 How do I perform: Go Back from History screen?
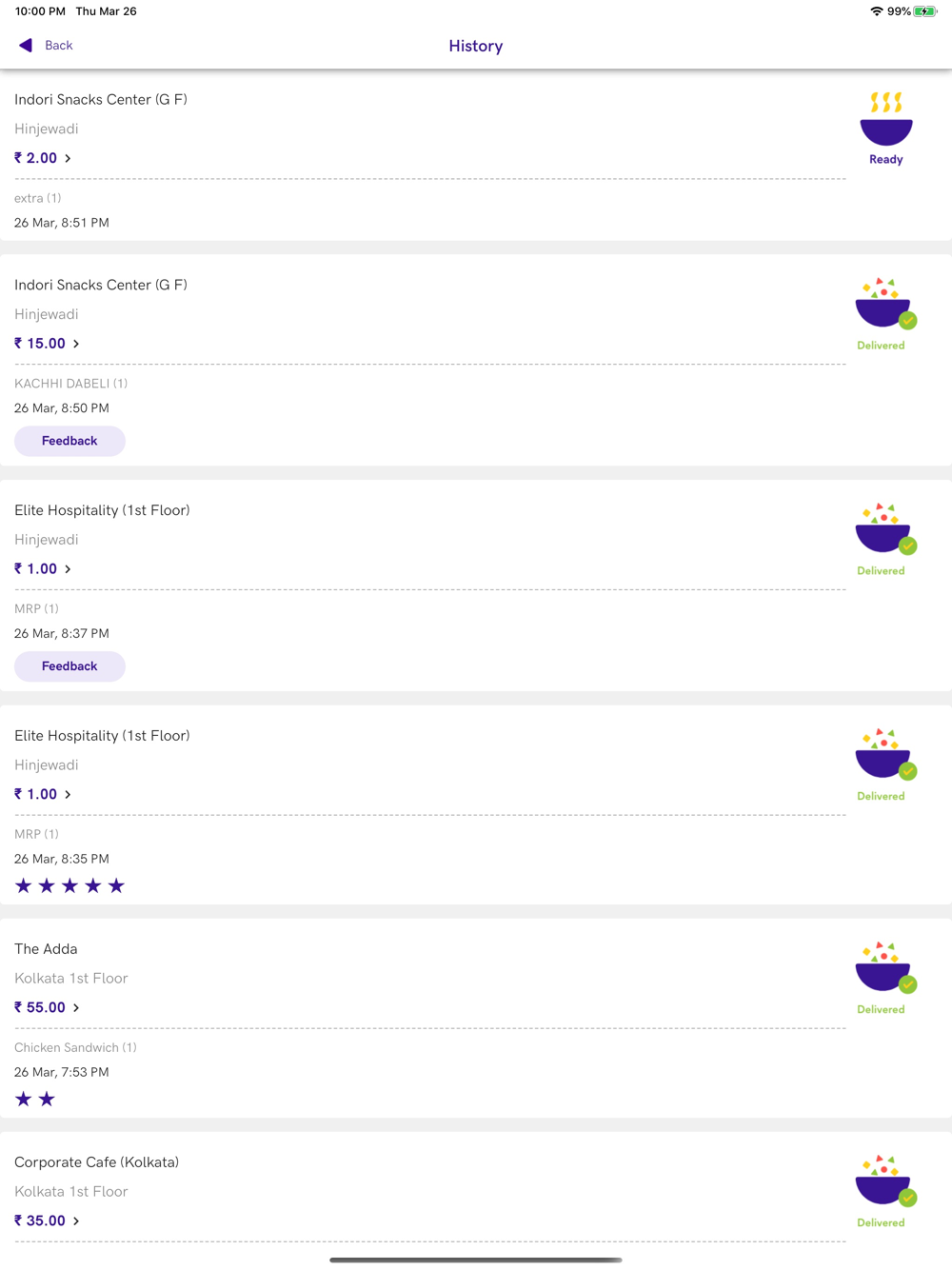58,46
